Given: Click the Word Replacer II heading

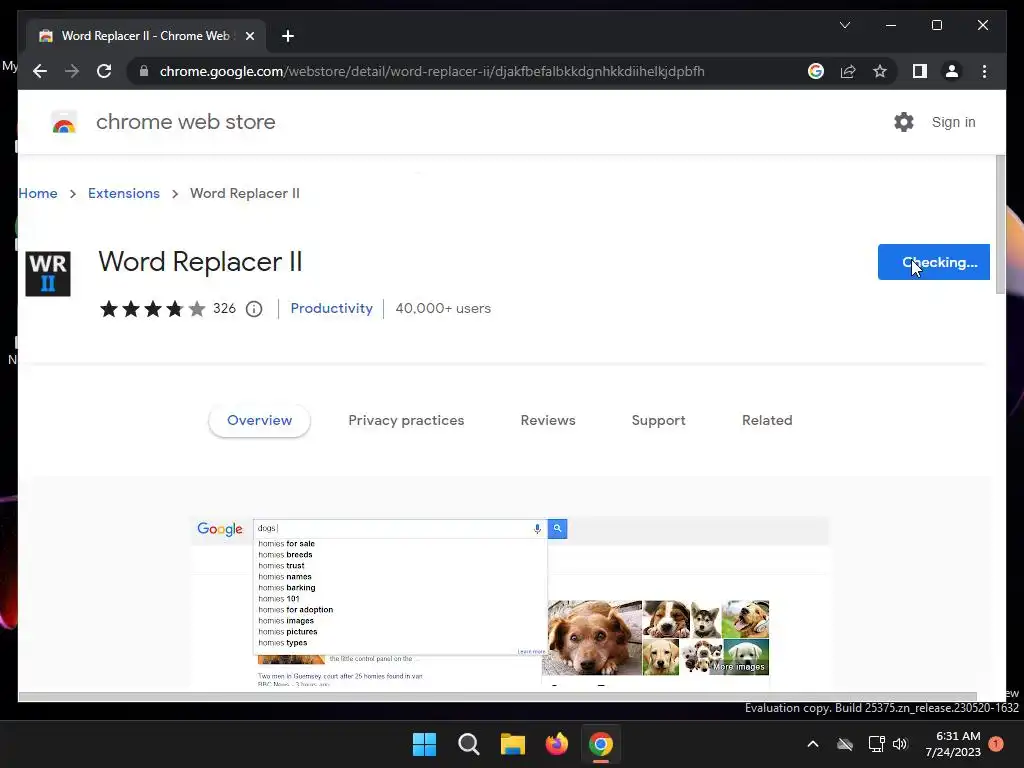Looking at the screenshot, I should coord(200,262).
